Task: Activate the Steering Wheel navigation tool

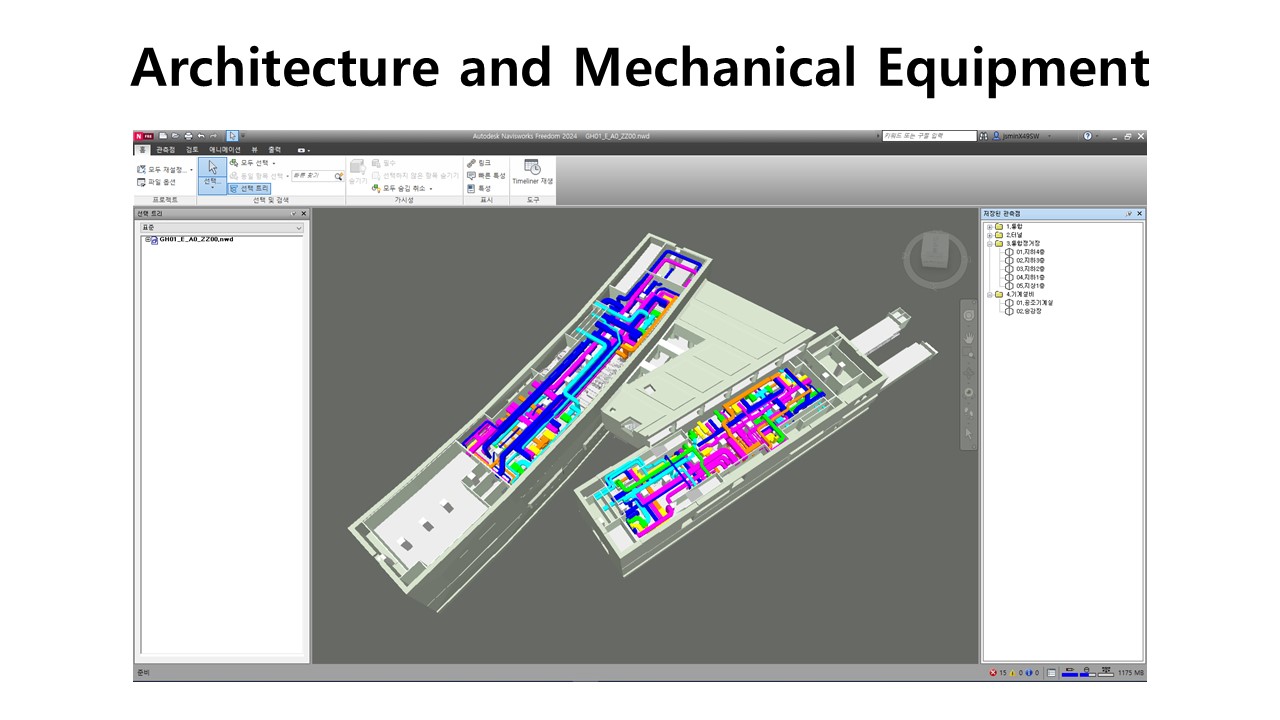Action: [x=968, y=315]
